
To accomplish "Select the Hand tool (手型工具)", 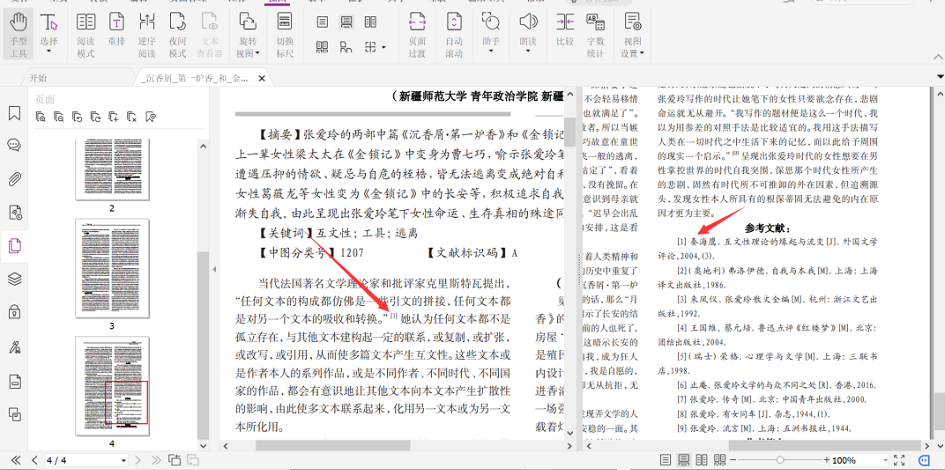I will [x=18, y=34].
